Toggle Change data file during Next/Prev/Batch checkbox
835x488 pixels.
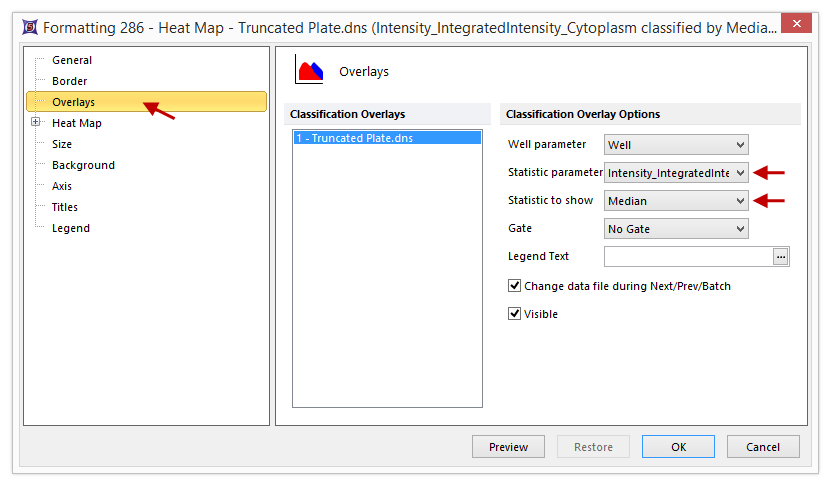coord(515,286)
